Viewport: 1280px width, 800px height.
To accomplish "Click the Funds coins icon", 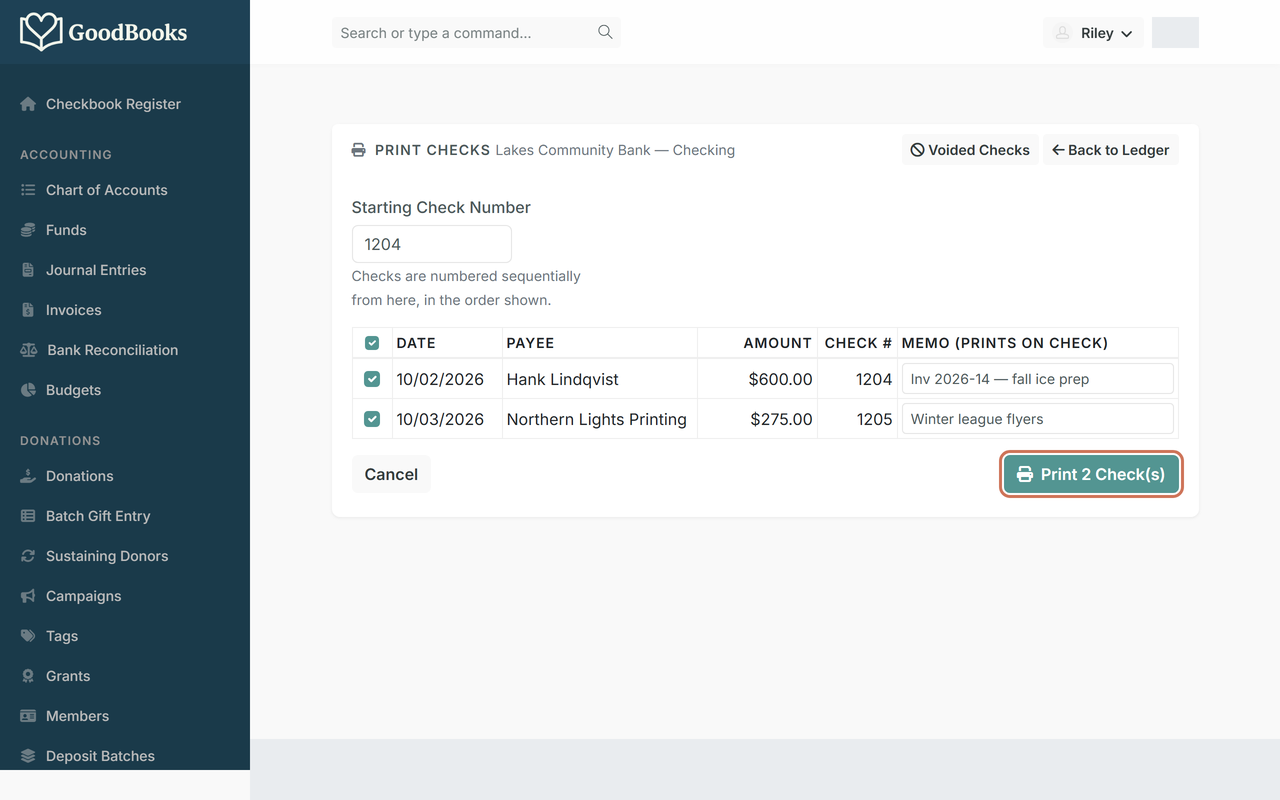I will (28, 230).
